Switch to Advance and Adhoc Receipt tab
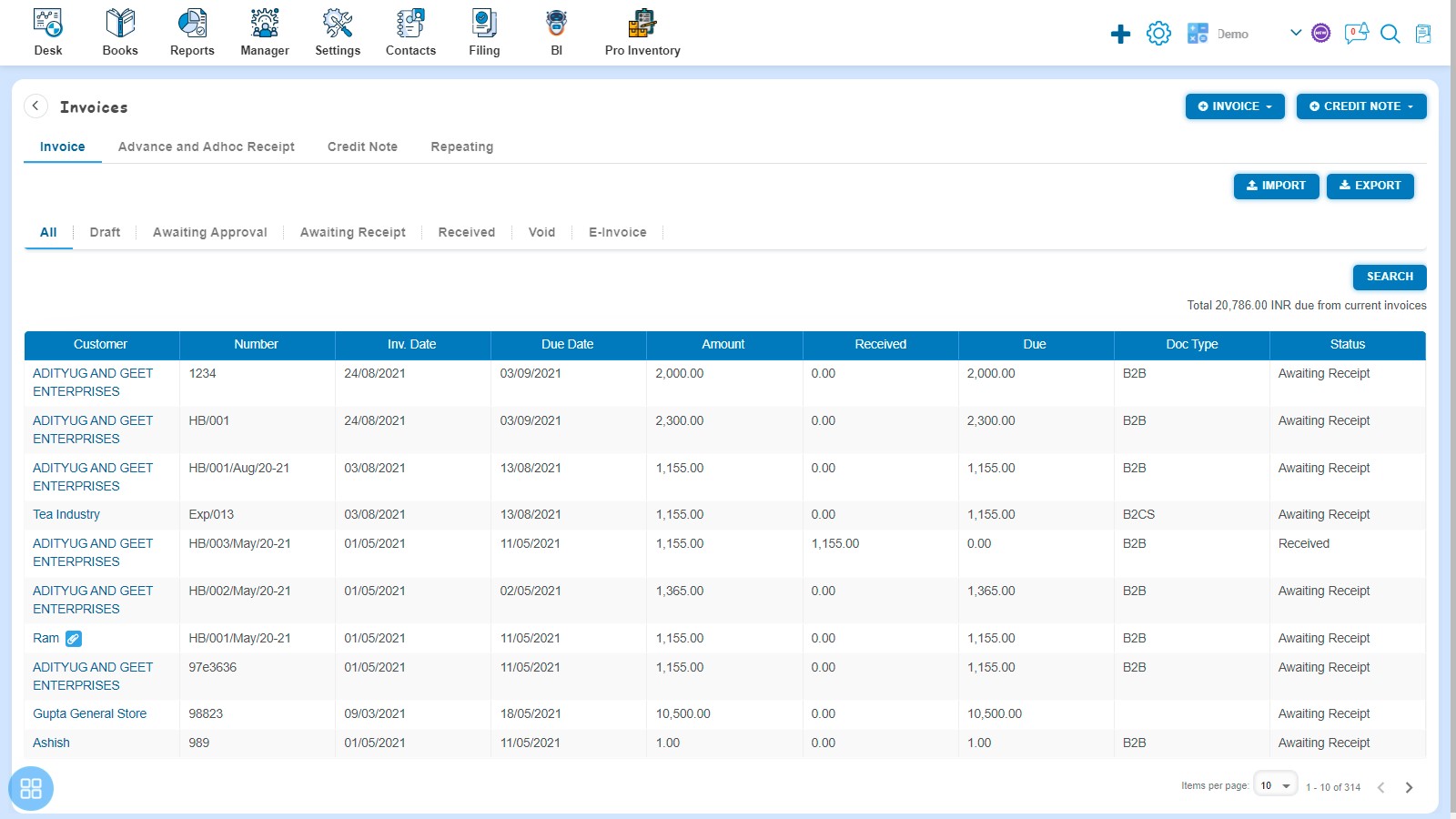The width and height of the screenshot is (1456, 819). [207, 147]
